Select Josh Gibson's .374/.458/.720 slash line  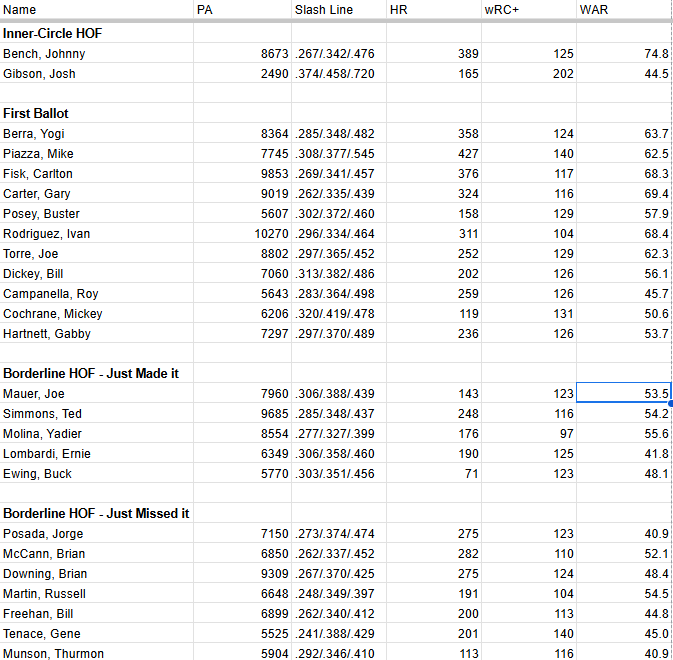click(339, 74)
